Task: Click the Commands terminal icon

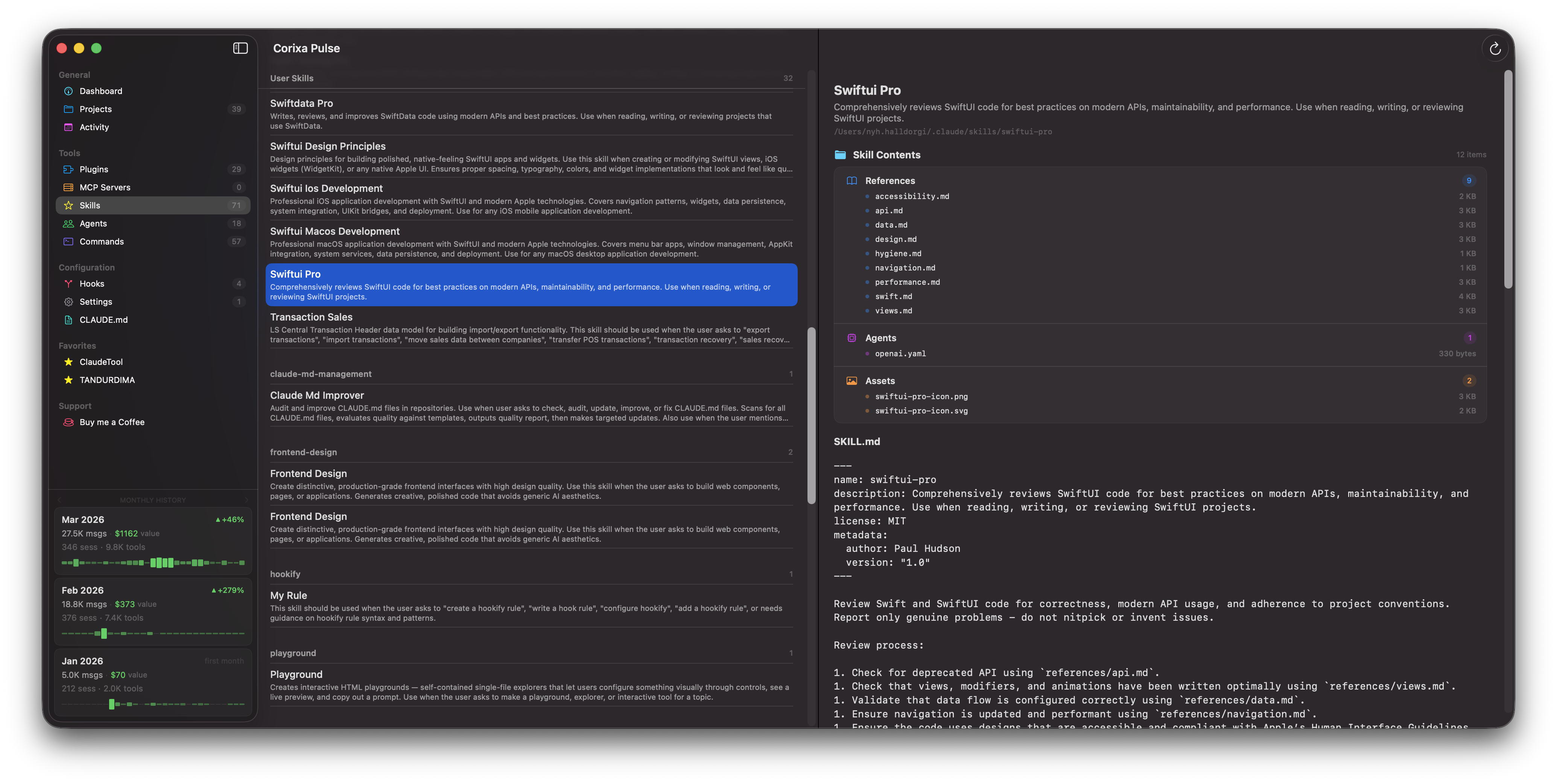Action: pyautogui.click(x=68, y=242)
